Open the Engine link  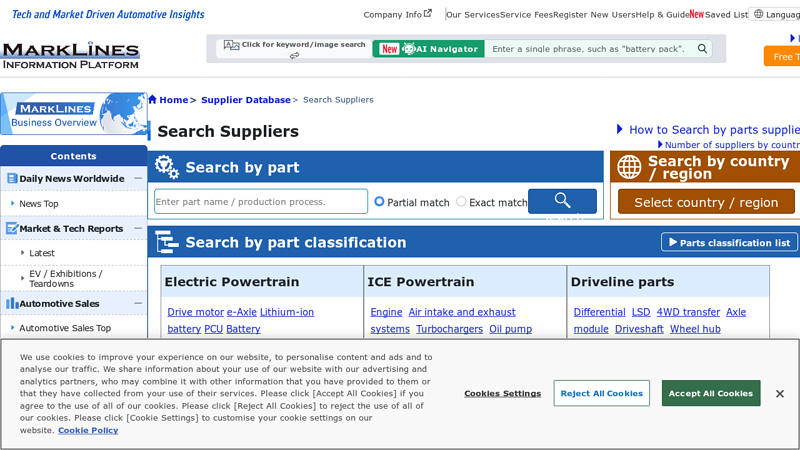pos(386,312)
